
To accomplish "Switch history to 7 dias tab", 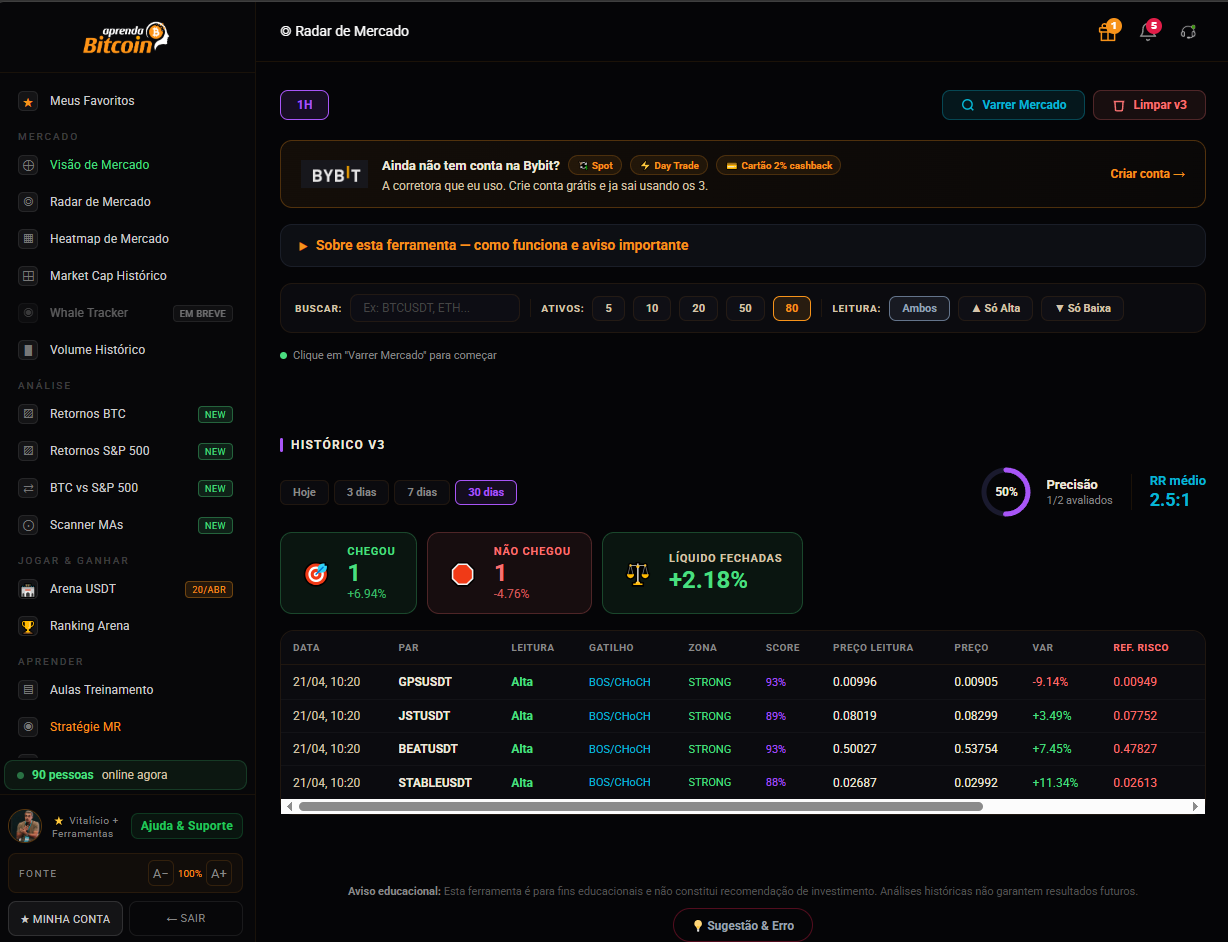I will (422, 492).
